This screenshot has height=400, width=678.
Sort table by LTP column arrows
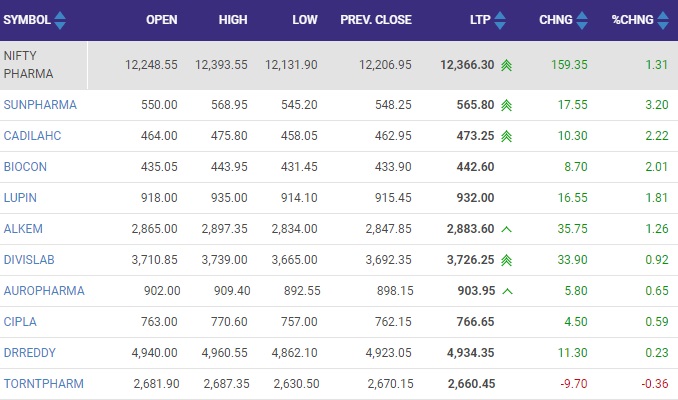tap(500, 20)
